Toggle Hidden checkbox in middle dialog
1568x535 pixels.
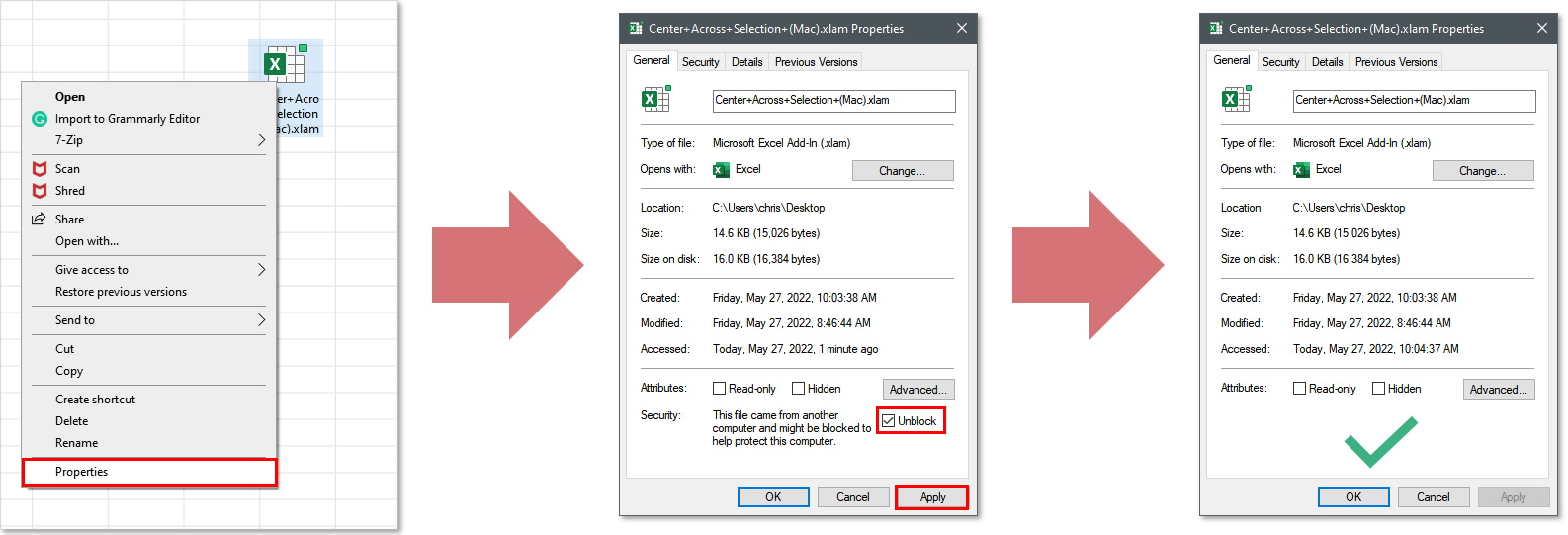tap(799, 389)
